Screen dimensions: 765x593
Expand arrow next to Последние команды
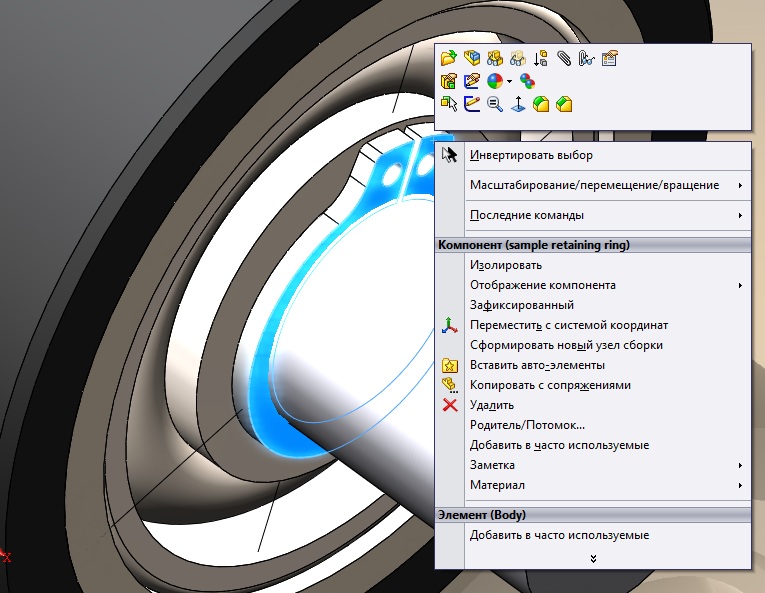(740, 215)
